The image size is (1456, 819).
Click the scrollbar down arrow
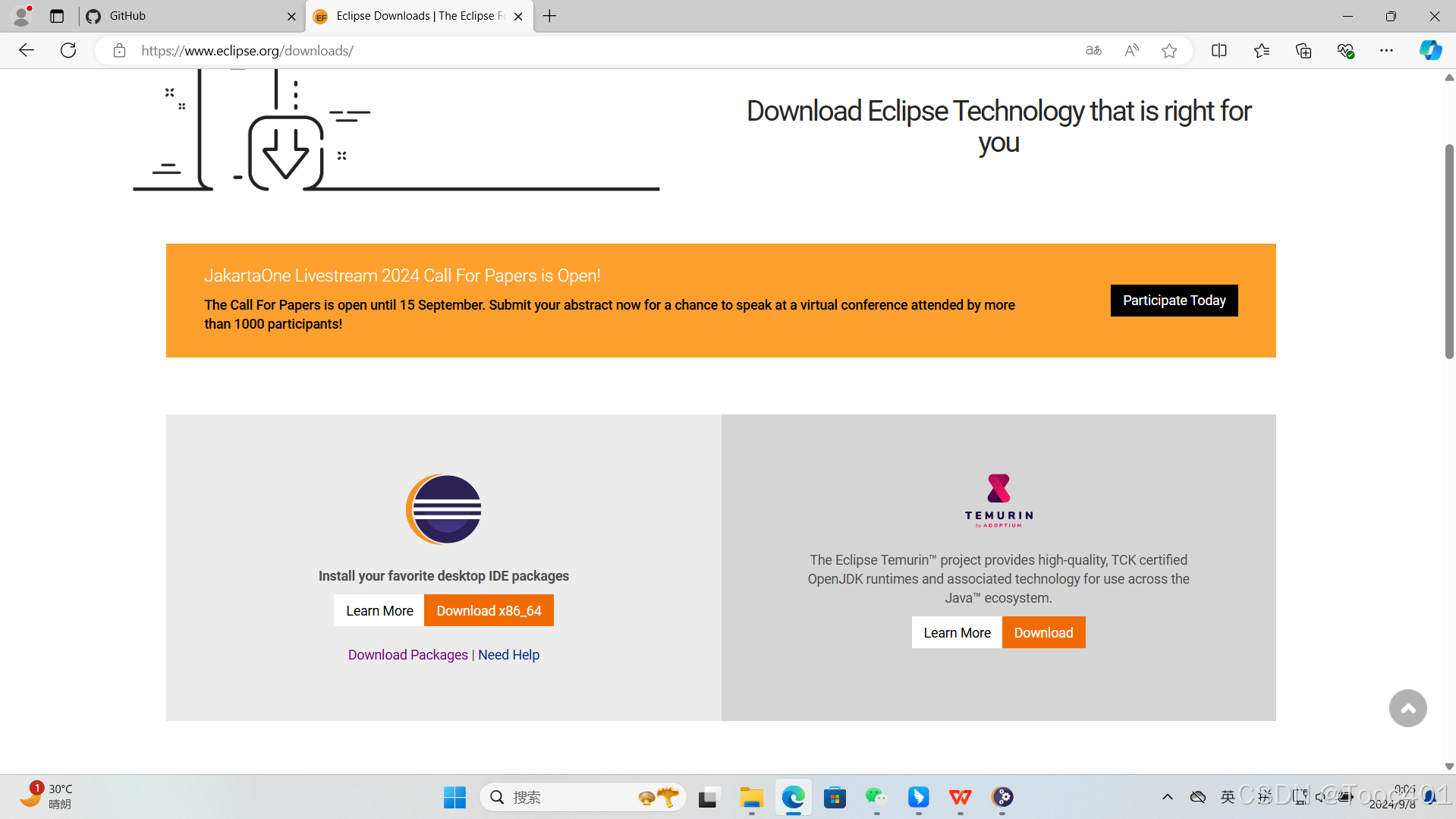point(1448,767)
